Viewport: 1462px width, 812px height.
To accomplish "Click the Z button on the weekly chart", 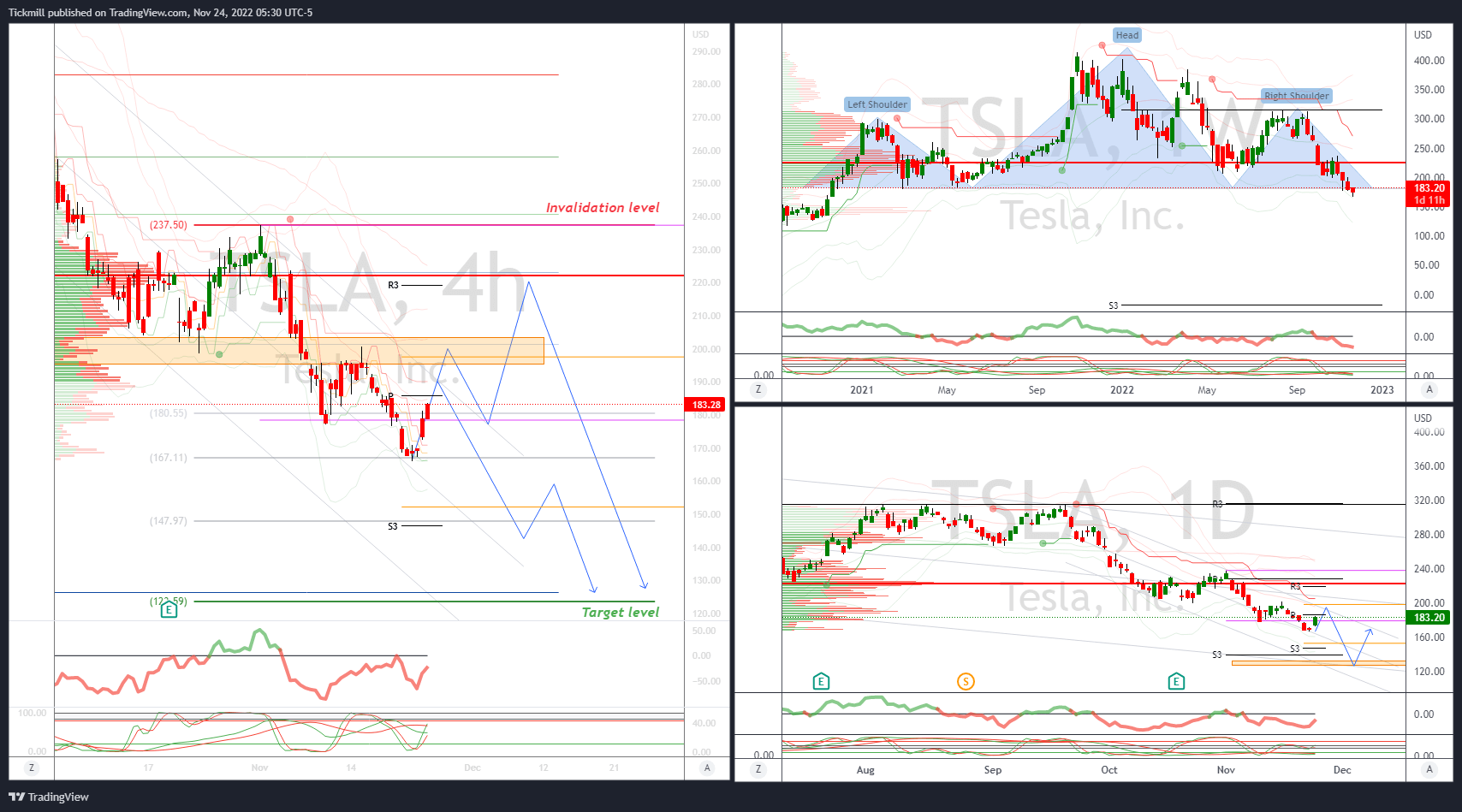I will click(758, 389).
